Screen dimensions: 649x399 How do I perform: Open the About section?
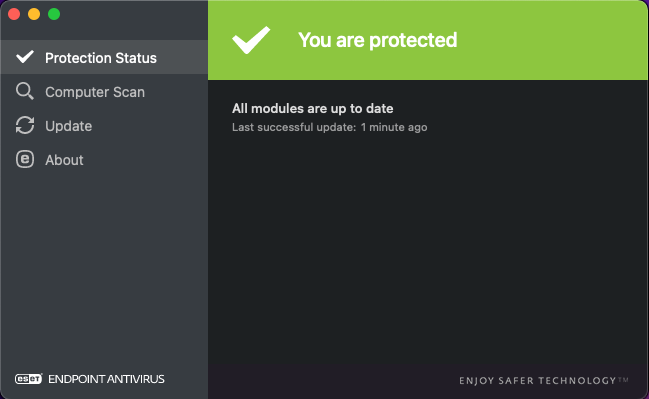[x=104, y=160]
